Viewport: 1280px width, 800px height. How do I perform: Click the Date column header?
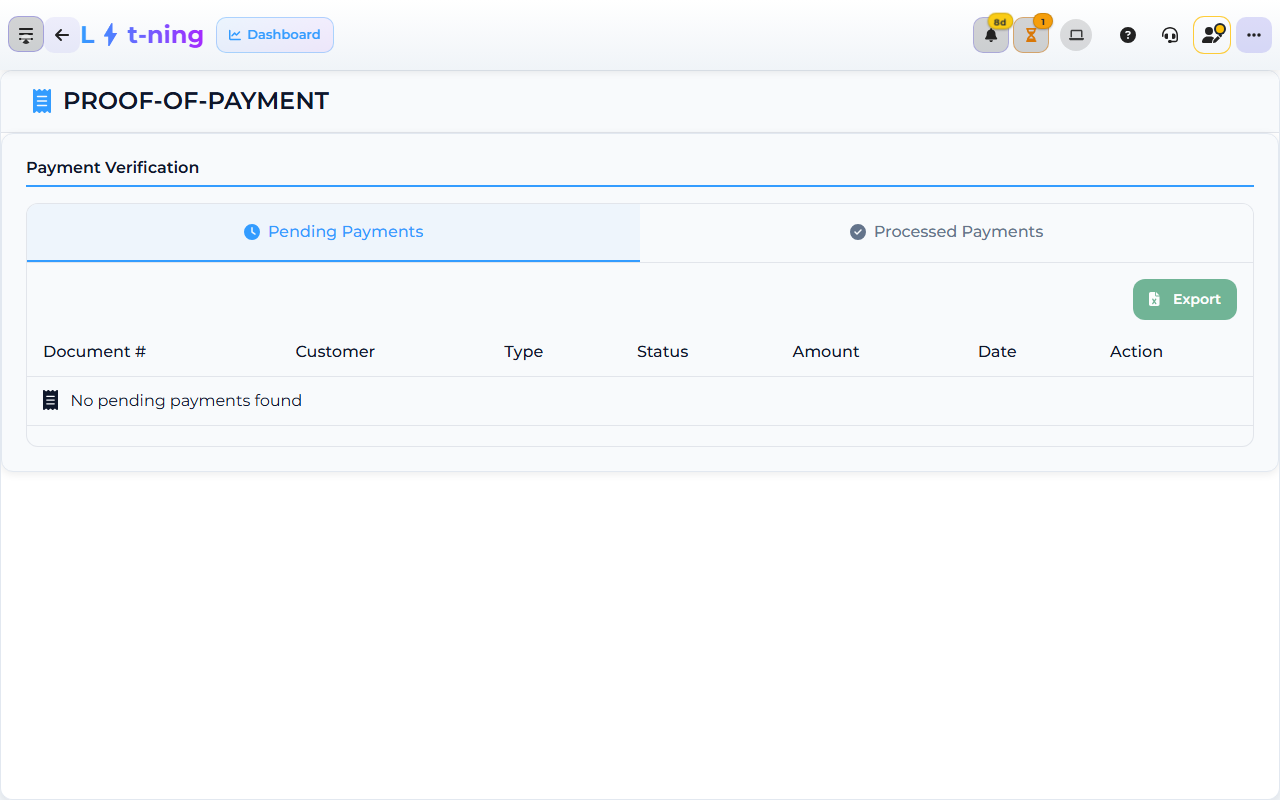(x=997, y=352)
